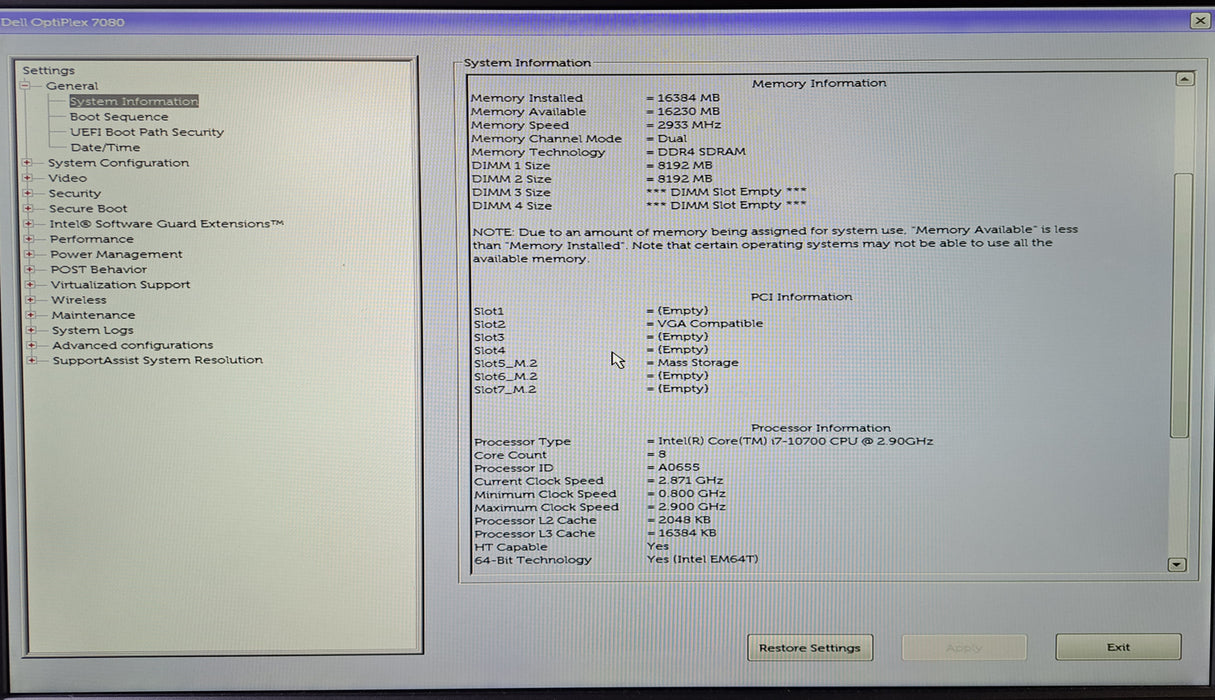Select the Power Management label
1215x700 pixels.
(116, 254)
